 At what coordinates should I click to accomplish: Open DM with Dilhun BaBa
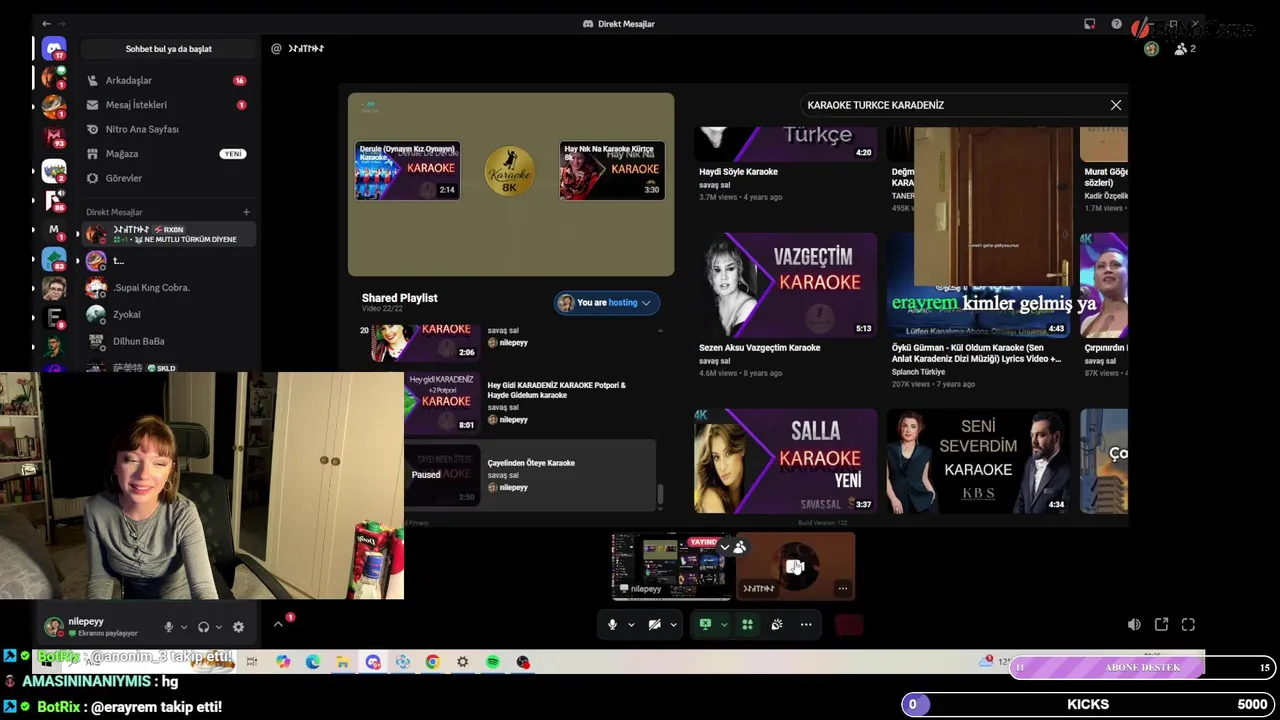[x=168, y=341]
